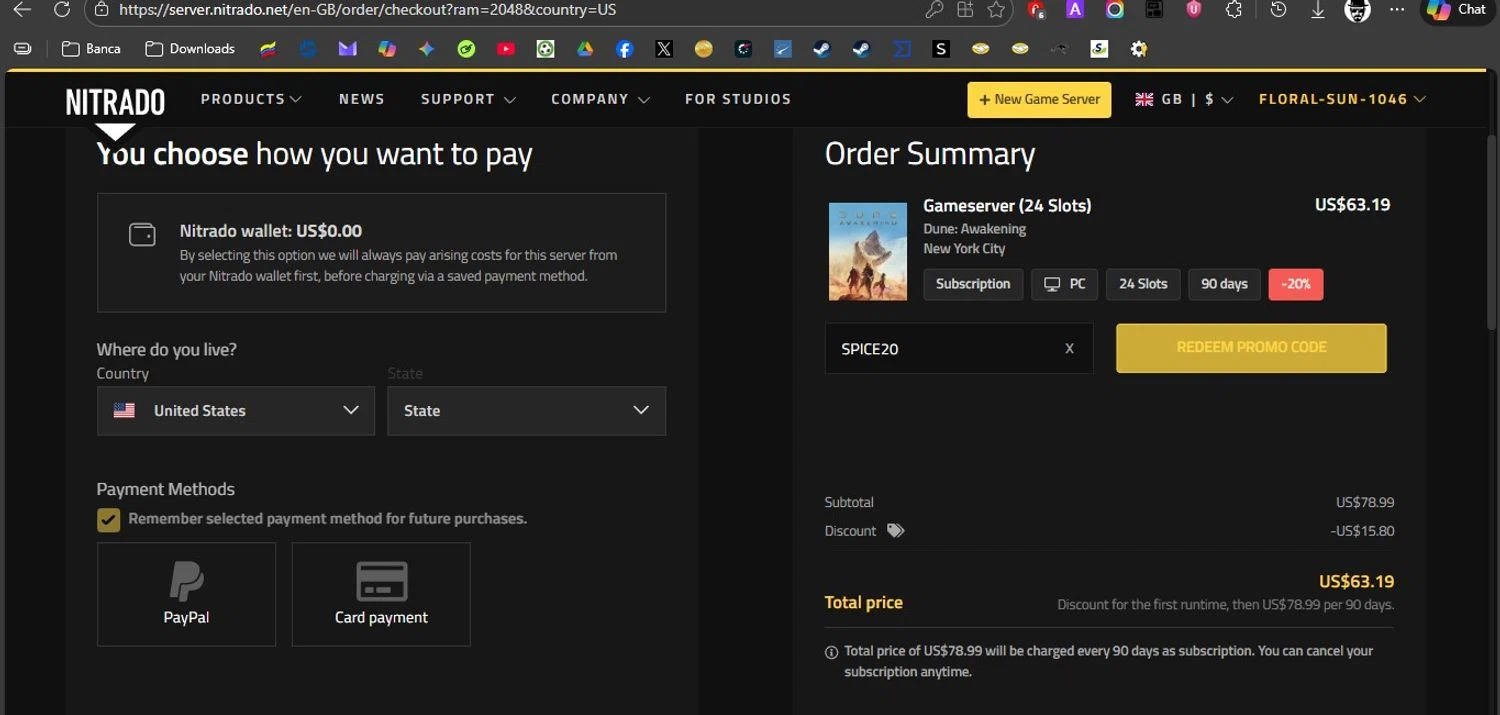Click the Gameserver (24 Slots) title
Screen dimensions: 1500x715
[1007, 205]
